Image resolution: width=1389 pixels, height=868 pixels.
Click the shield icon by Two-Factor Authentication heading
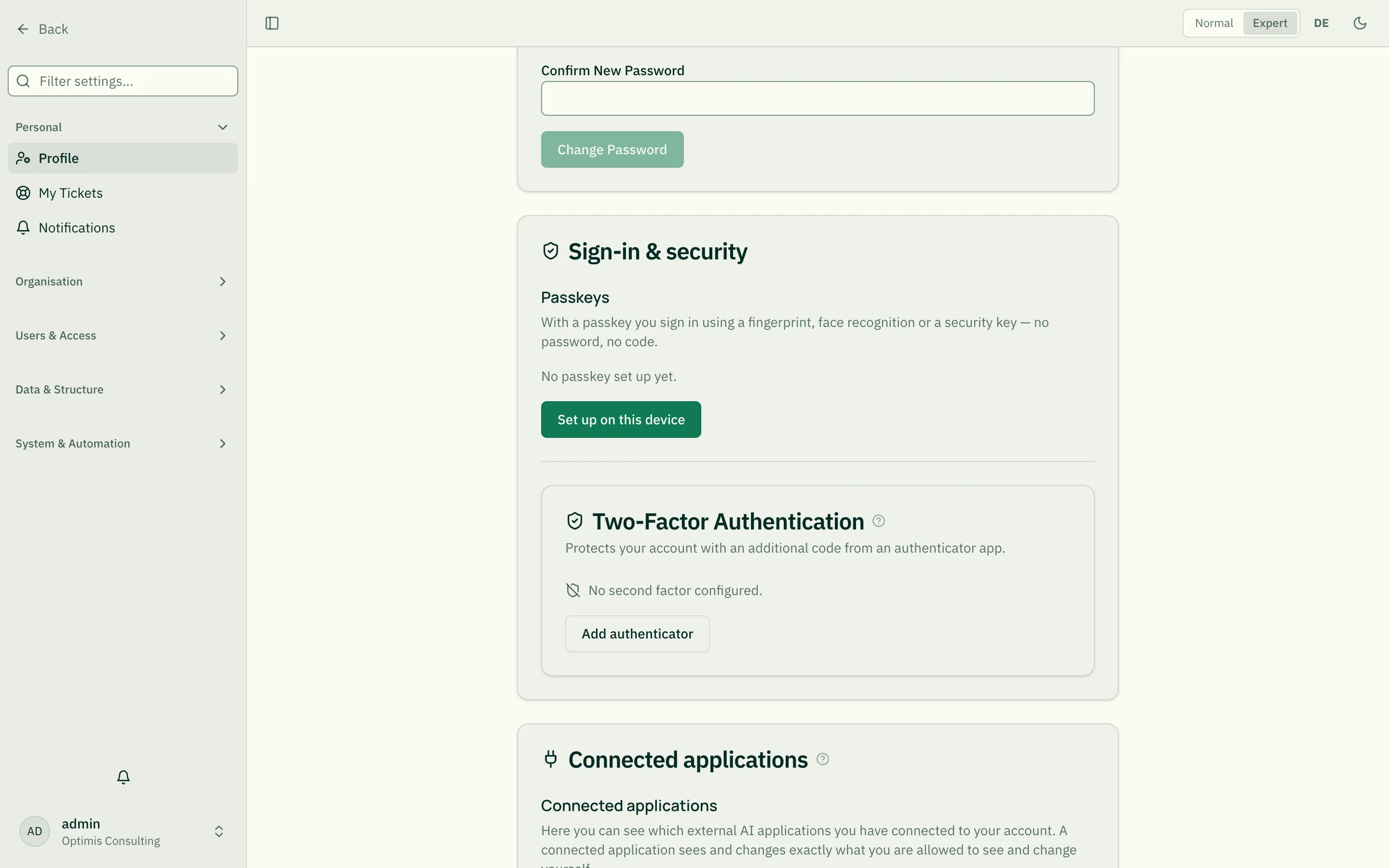574,521
